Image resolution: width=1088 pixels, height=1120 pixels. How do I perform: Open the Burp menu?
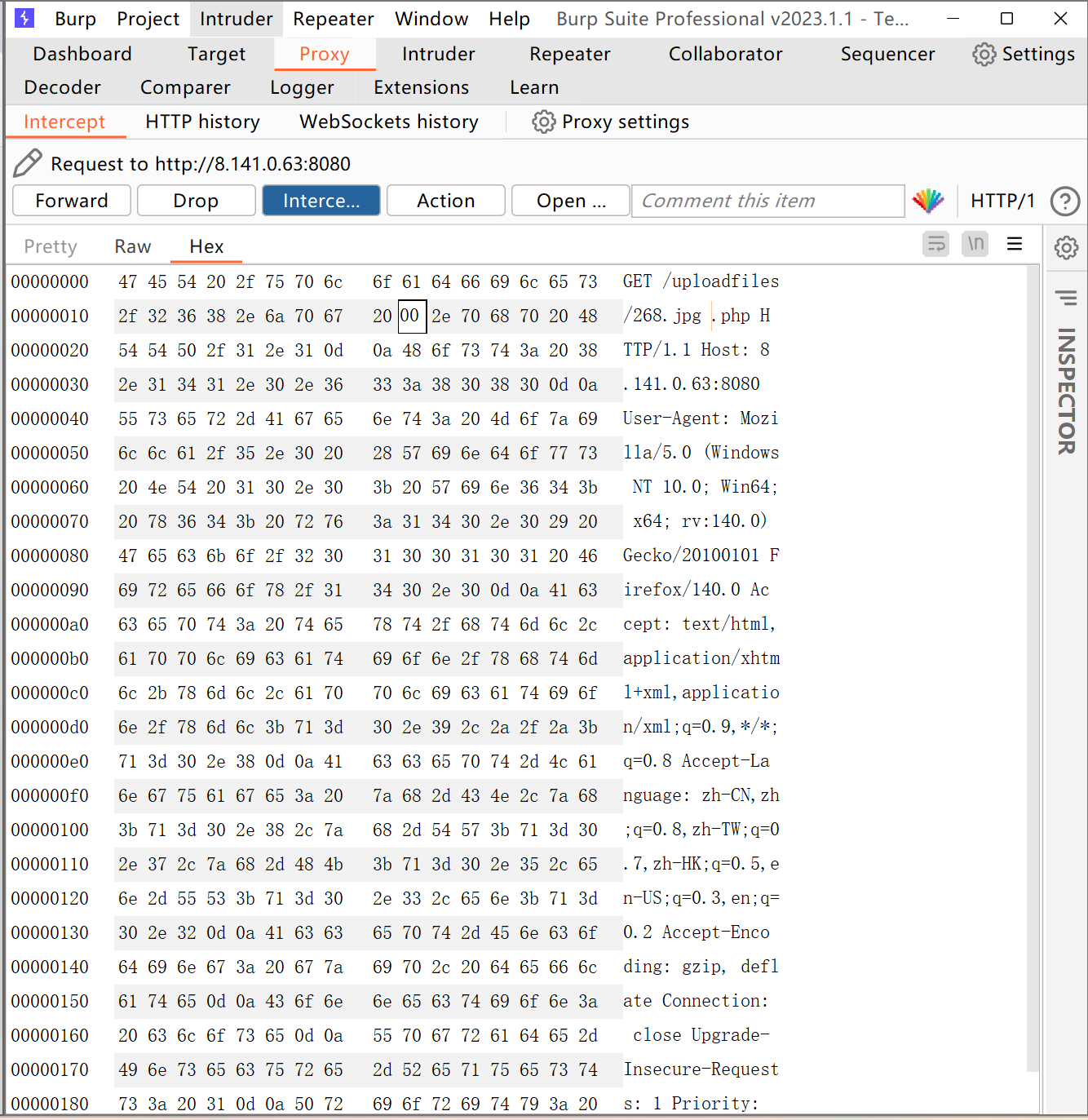(x=76, y=19)
